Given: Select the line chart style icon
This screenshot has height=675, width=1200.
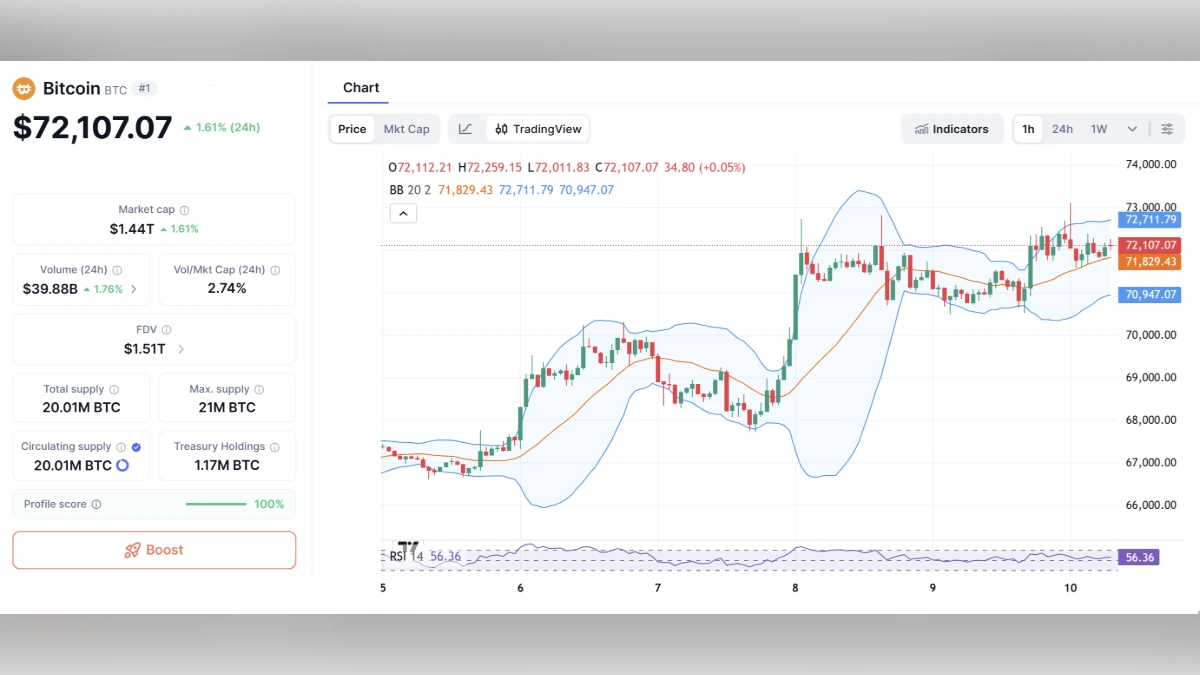Looking at the screenshot, I should coord(465,129).
